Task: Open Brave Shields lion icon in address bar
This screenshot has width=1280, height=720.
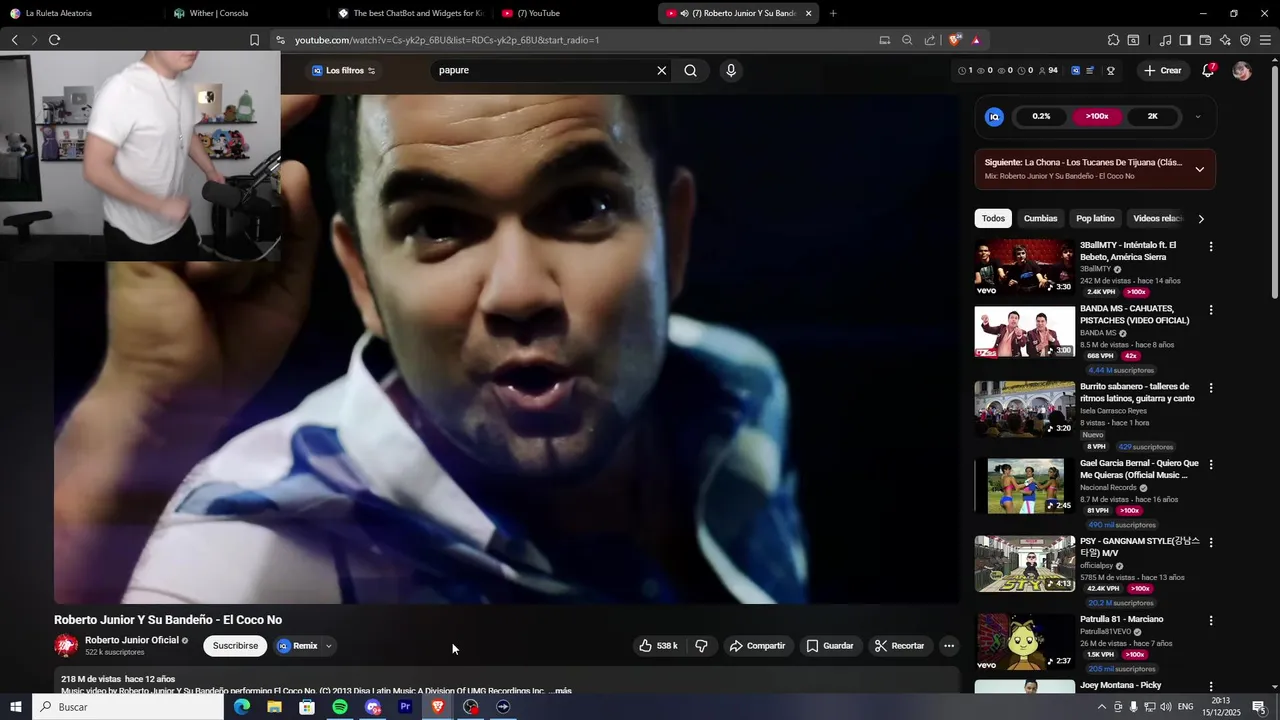Action: tap(955, 40)
